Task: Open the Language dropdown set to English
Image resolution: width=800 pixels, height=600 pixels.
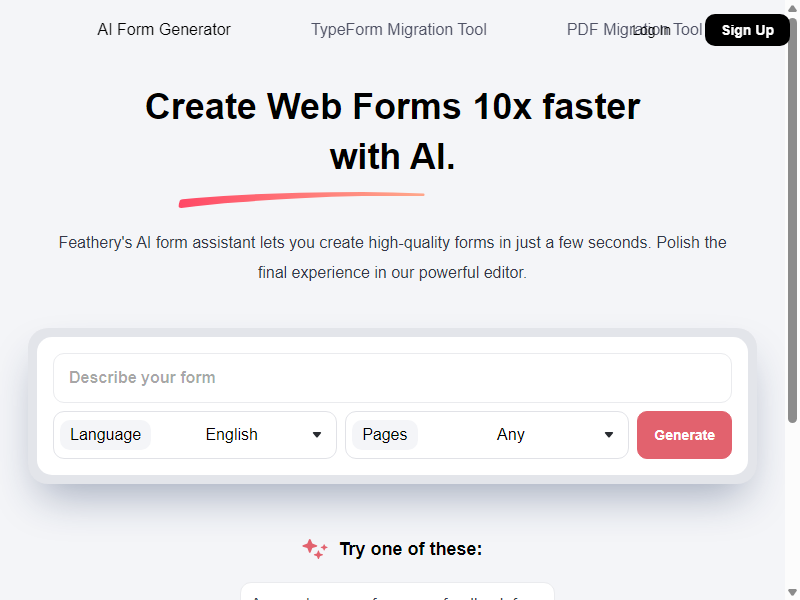Action: coord(195,435)
